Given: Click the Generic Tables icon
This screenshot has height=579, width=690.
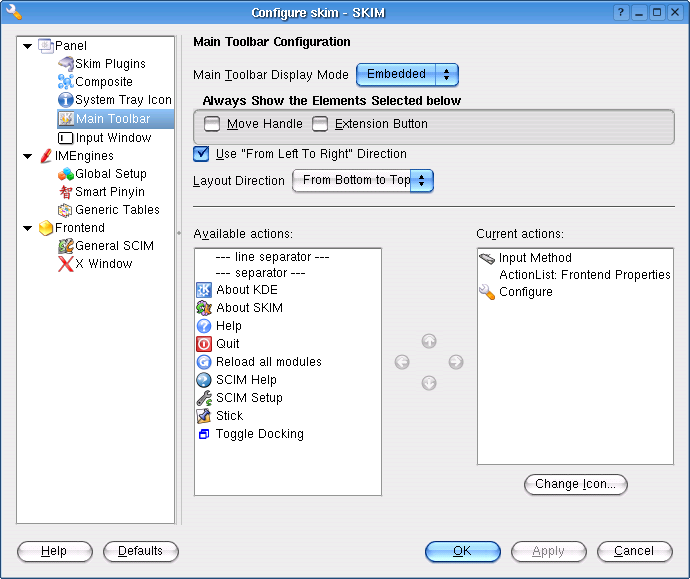Looking at the screenshot, I should [65, 210].
